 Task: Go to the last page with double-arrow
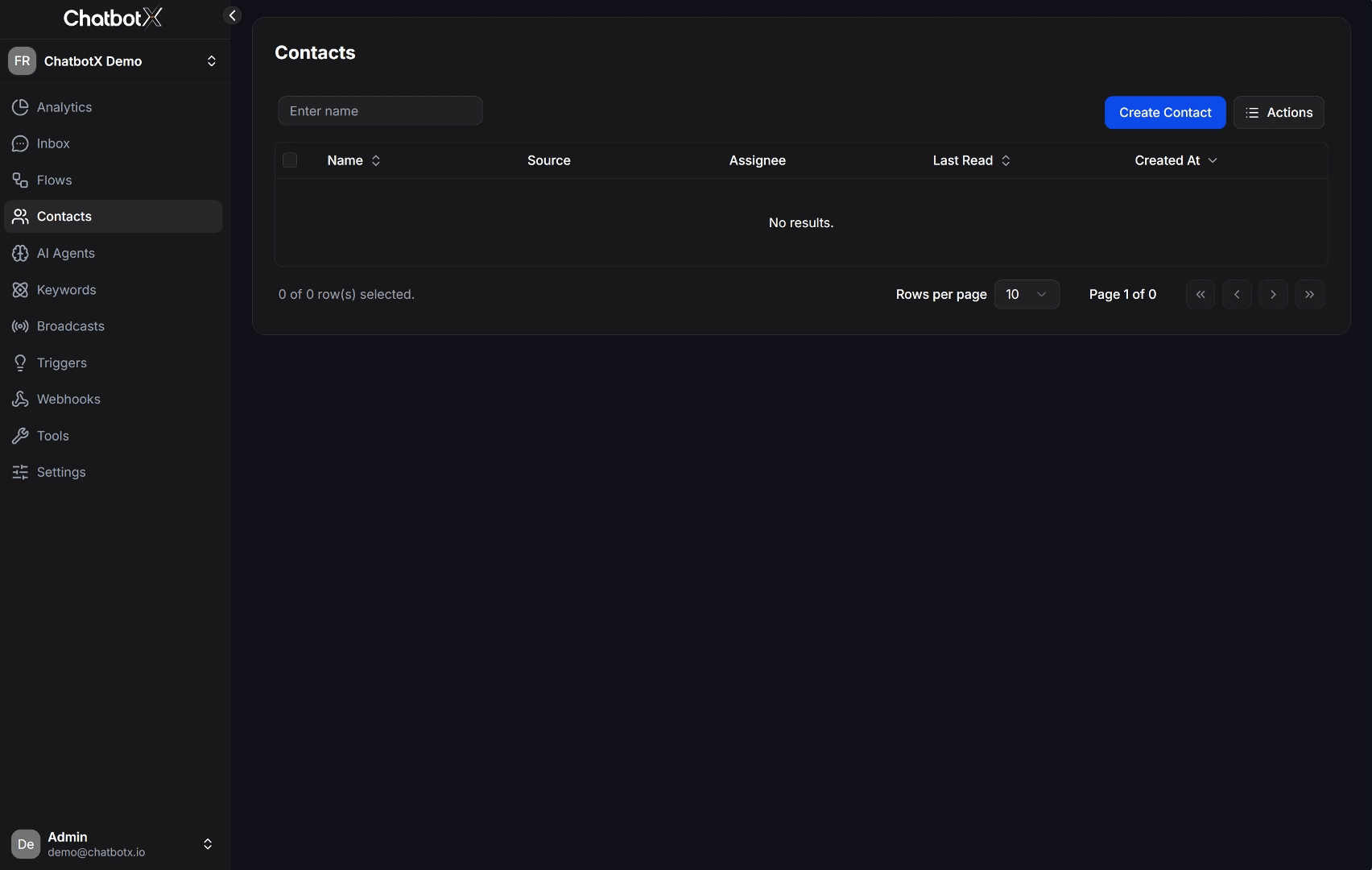click(1309, 294)
